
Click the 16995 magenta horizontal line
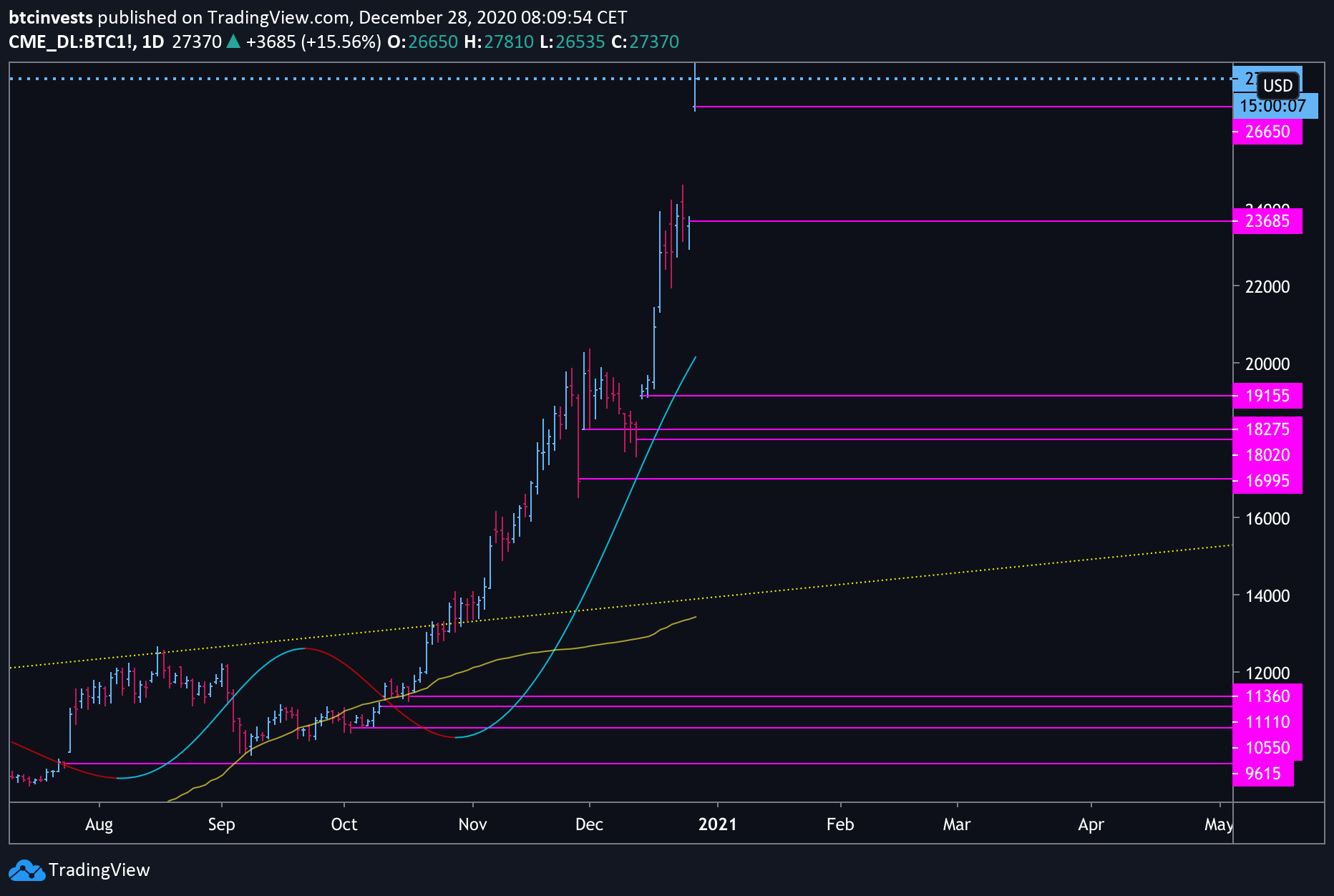(x=905, y=479)
